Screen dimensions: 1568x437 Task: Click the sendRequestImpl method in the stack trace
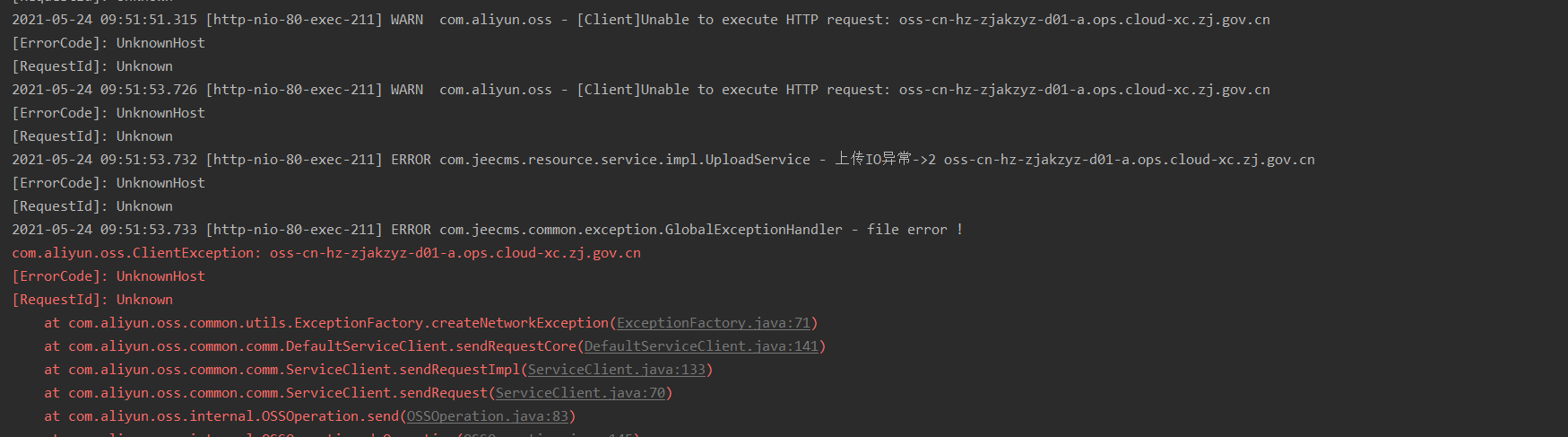pyautogui.click(x=459, y=370)
